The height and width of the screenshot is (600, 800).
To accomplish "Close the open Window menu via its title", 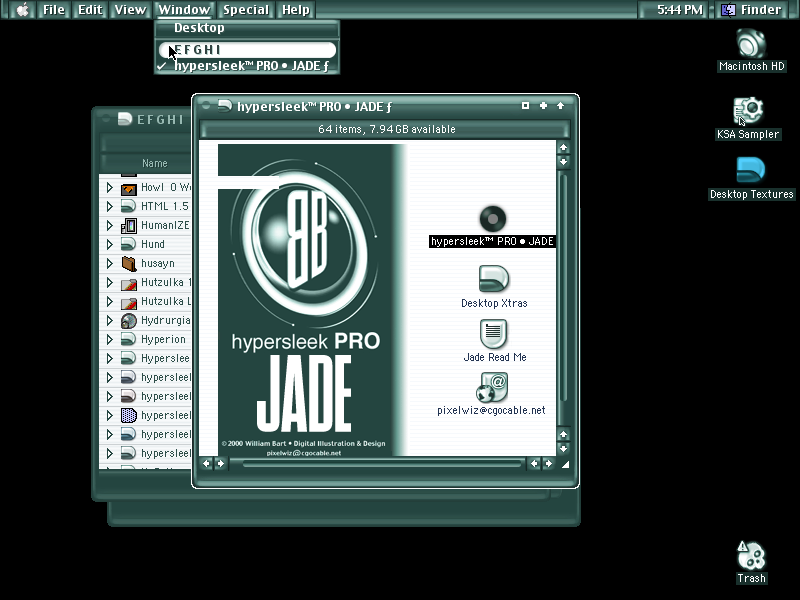I will click(184, 10).
